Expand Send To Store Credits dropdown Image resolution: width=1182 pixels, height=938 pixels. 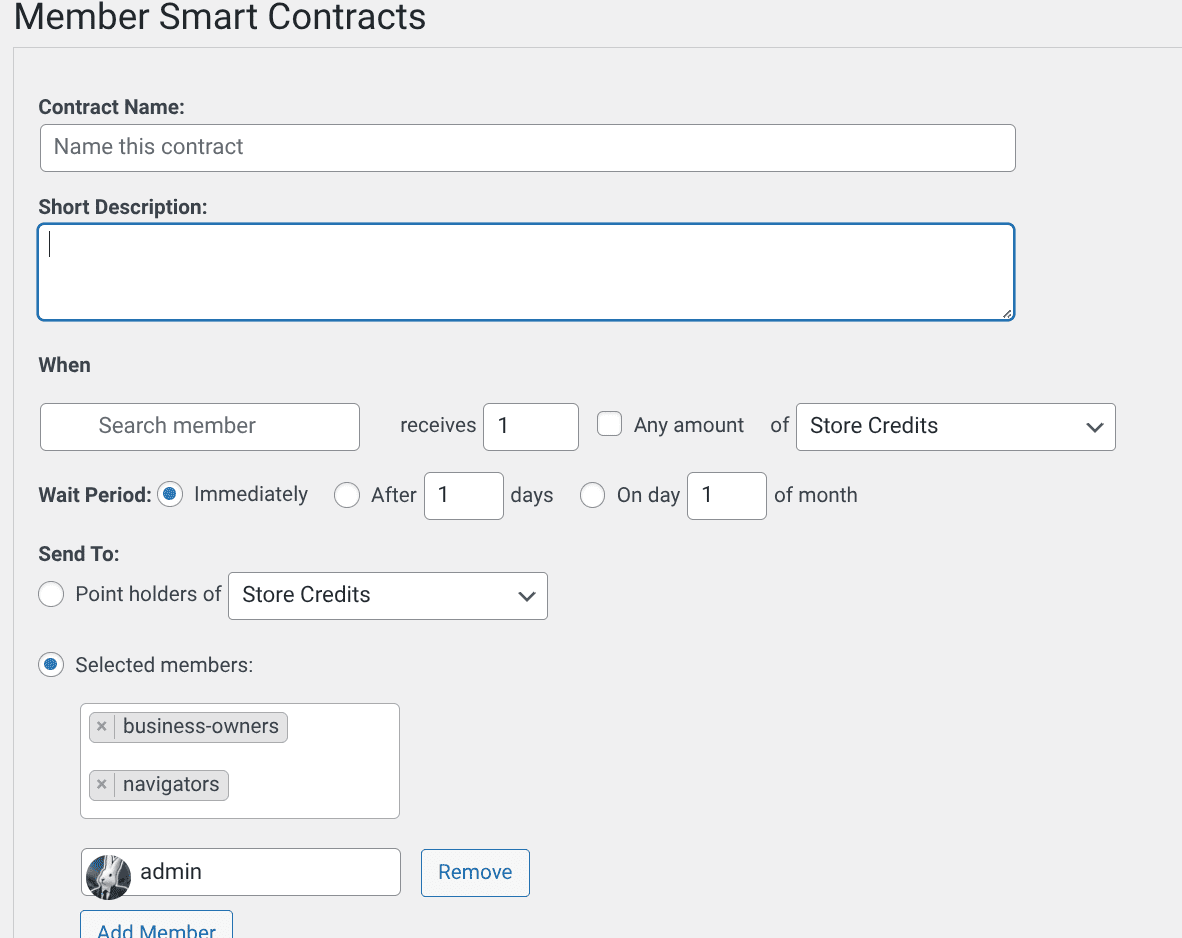388,596
